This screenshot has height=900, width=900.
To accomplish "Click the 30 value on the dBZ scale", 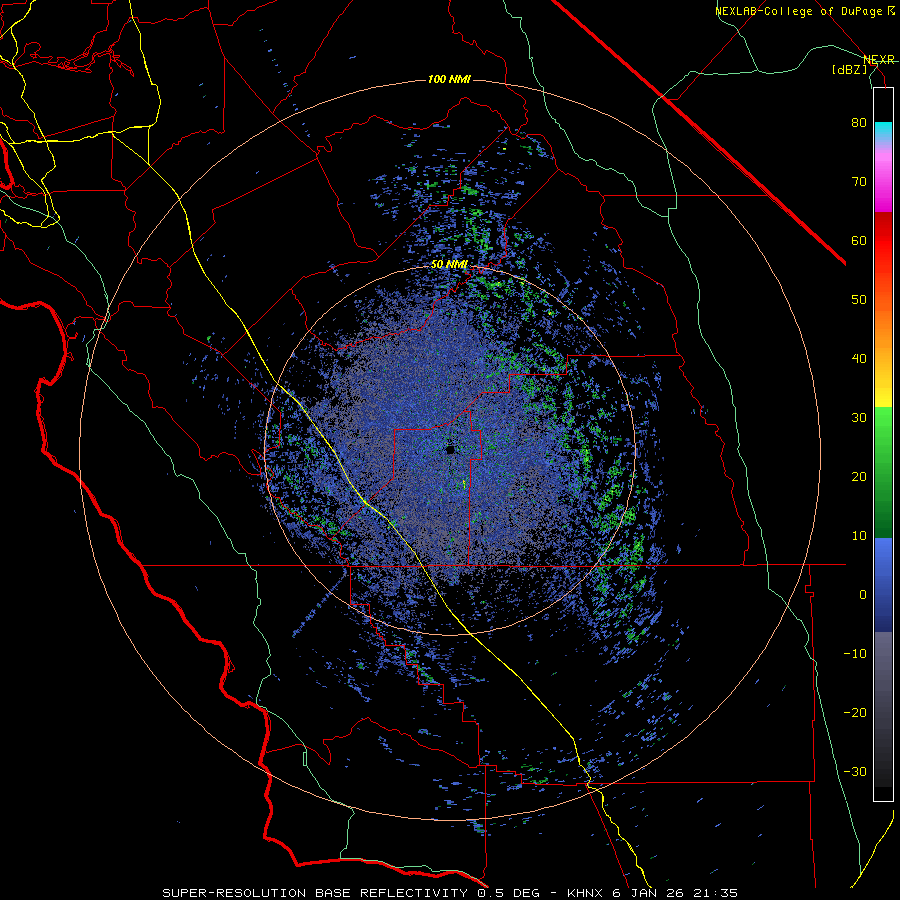I will [x=859, y=418].
